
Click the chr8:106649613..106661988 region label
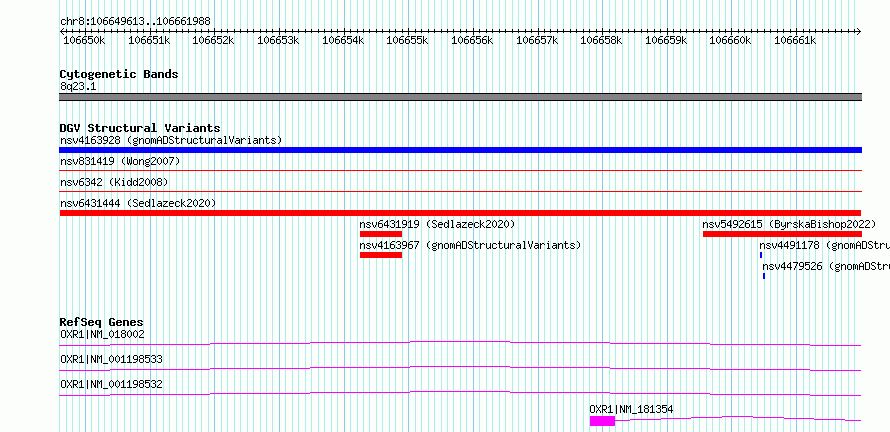[x=135, y=22]
